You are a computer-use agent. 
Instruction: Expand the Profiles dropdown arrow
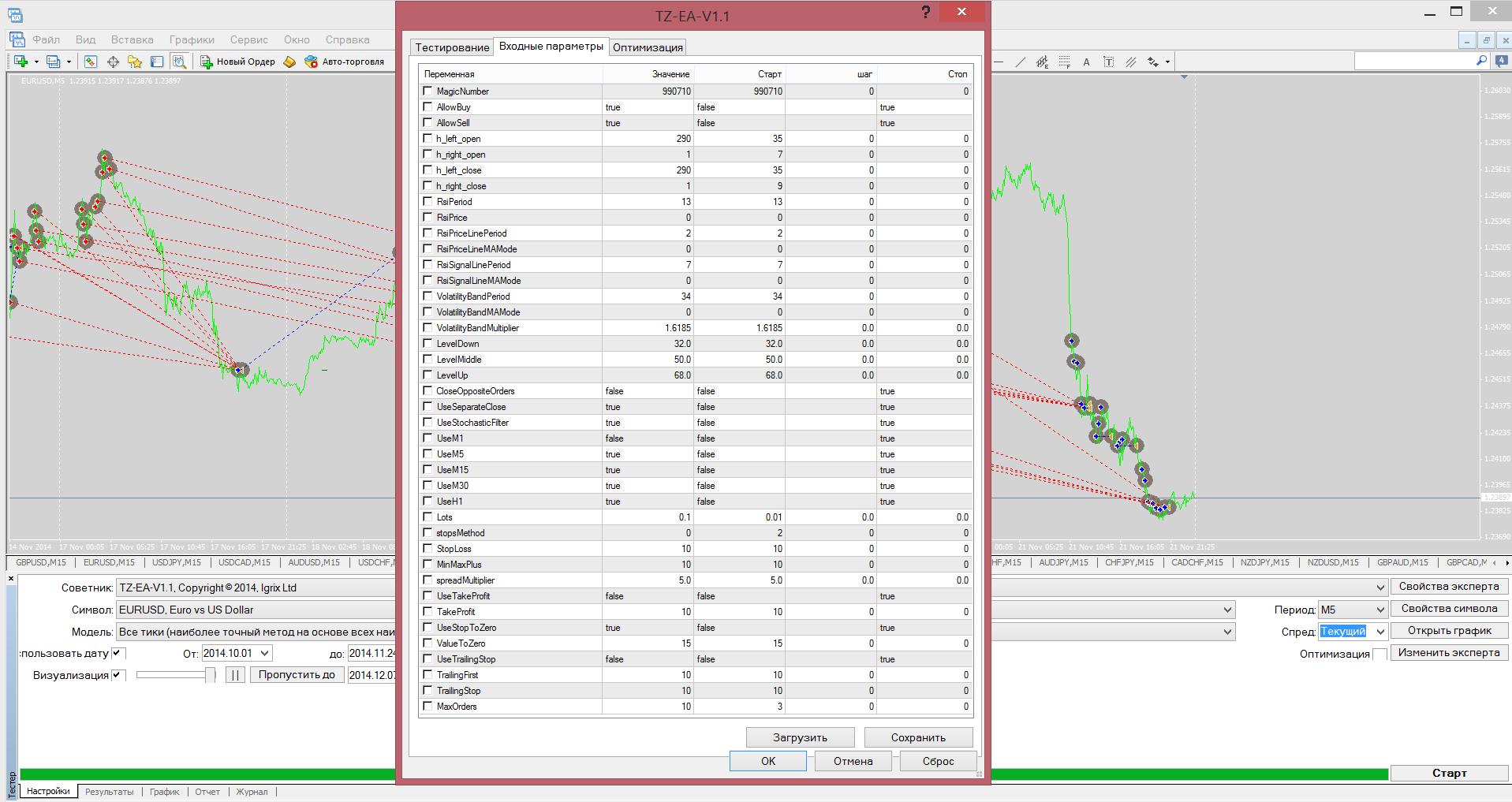click(x=69, y=62)
